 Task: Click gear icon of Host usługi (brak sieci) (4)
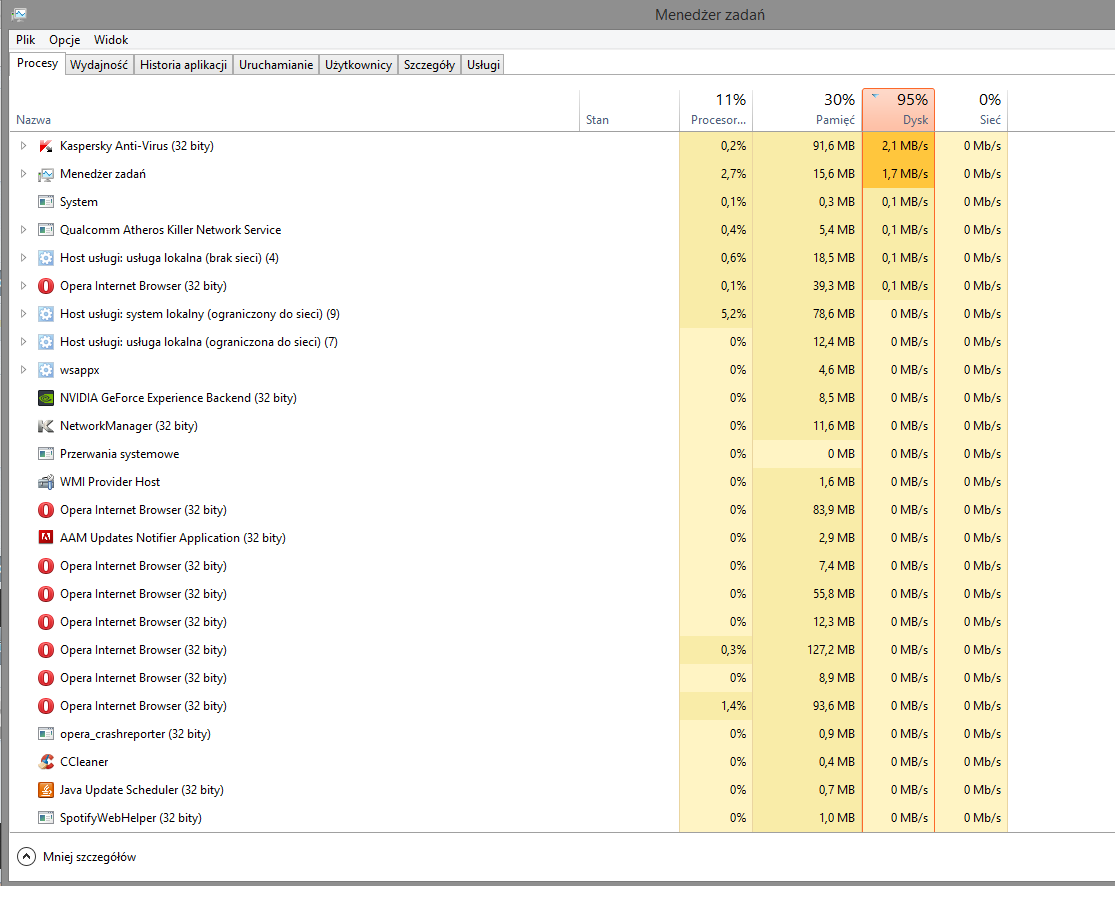46,258
